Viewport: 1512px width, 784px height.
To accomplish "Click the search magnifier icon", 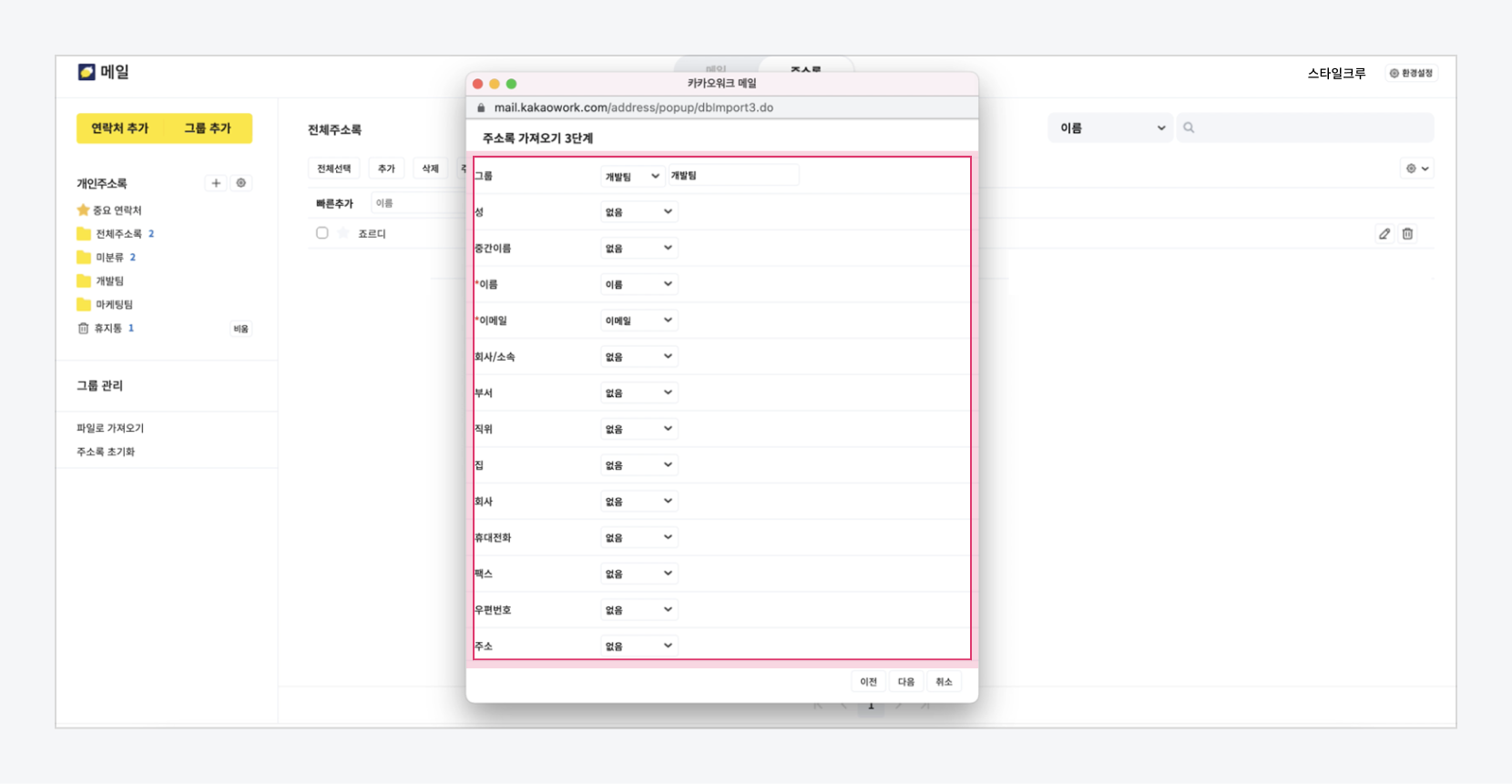I will [x=1189, y=128].
